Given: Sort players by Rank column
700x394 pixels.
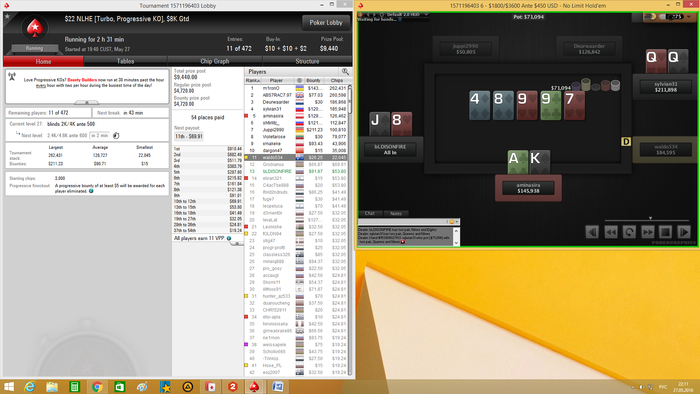Looking at the screenshot, I should click(253, 80).
